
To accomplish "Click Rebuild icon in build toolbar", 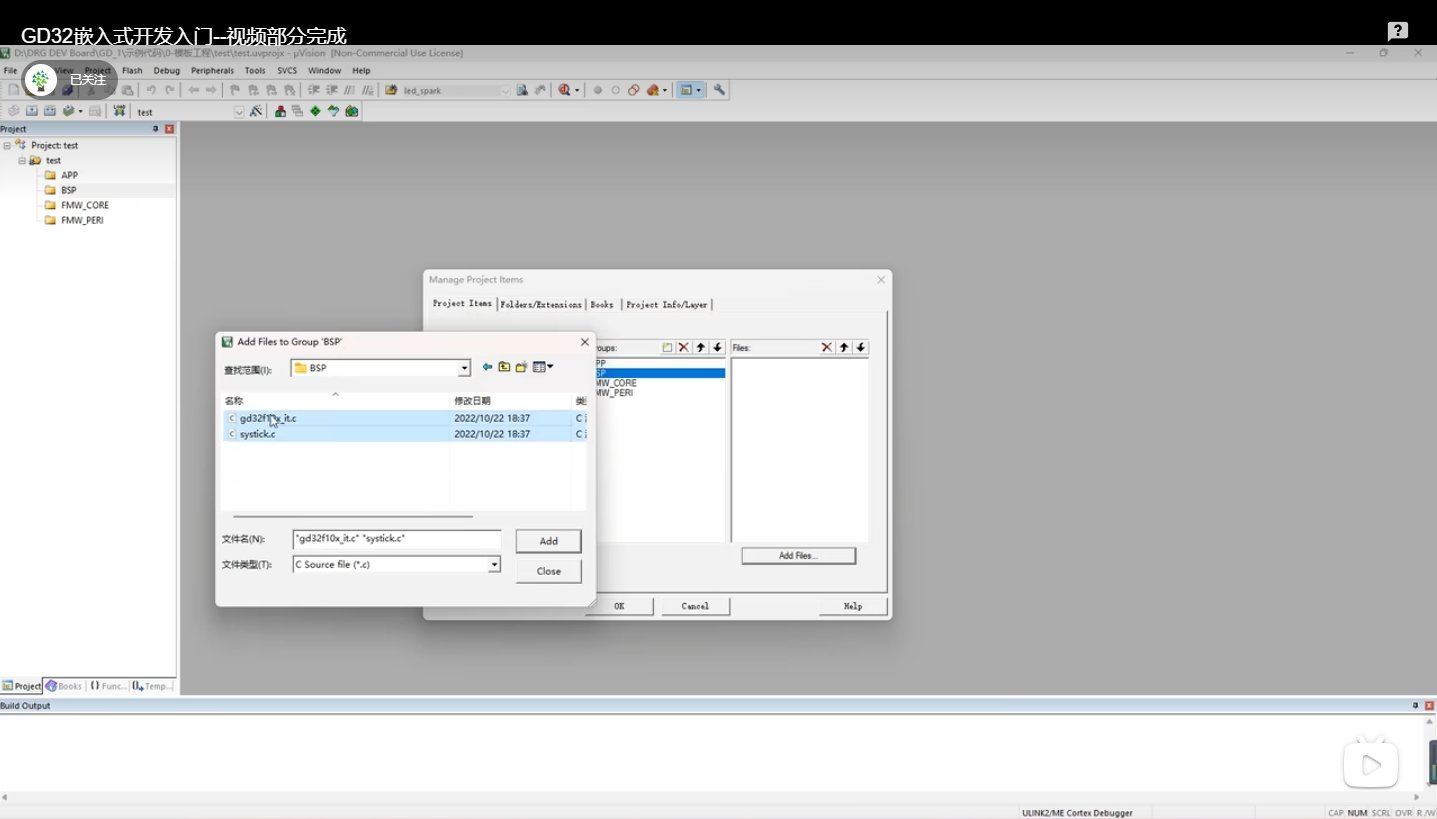I will click(49, 111).
